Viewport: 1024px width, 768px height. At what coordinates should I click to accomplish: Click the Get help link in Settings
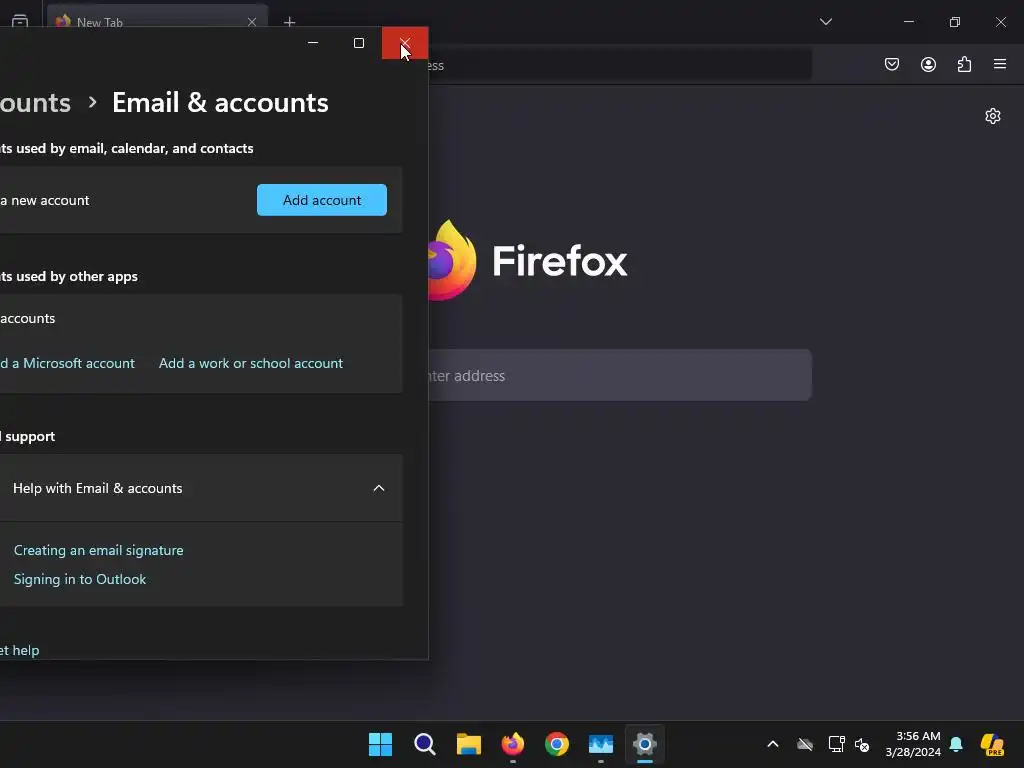[20, 650]
